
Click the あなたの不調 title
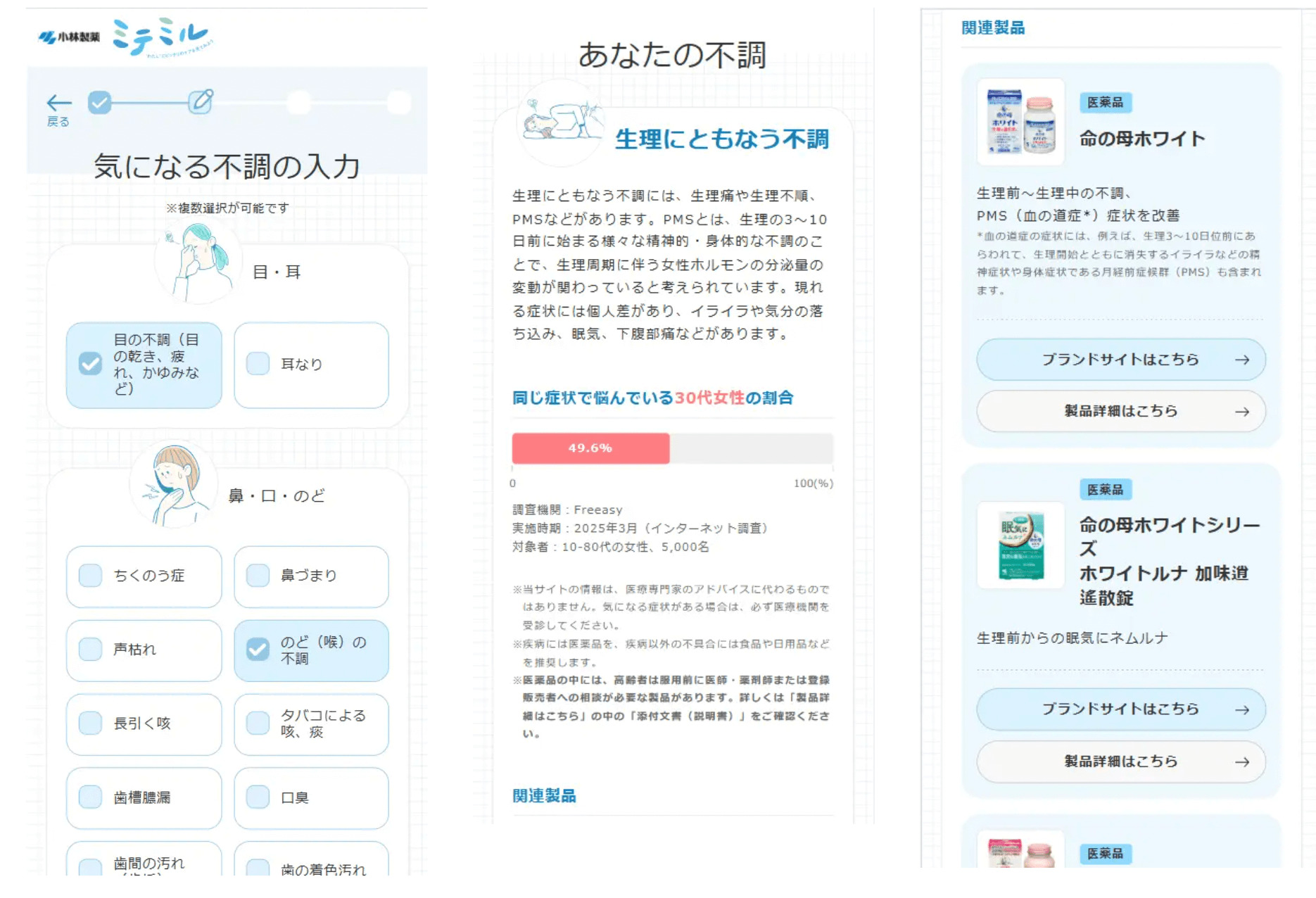[x=672, y=55]
